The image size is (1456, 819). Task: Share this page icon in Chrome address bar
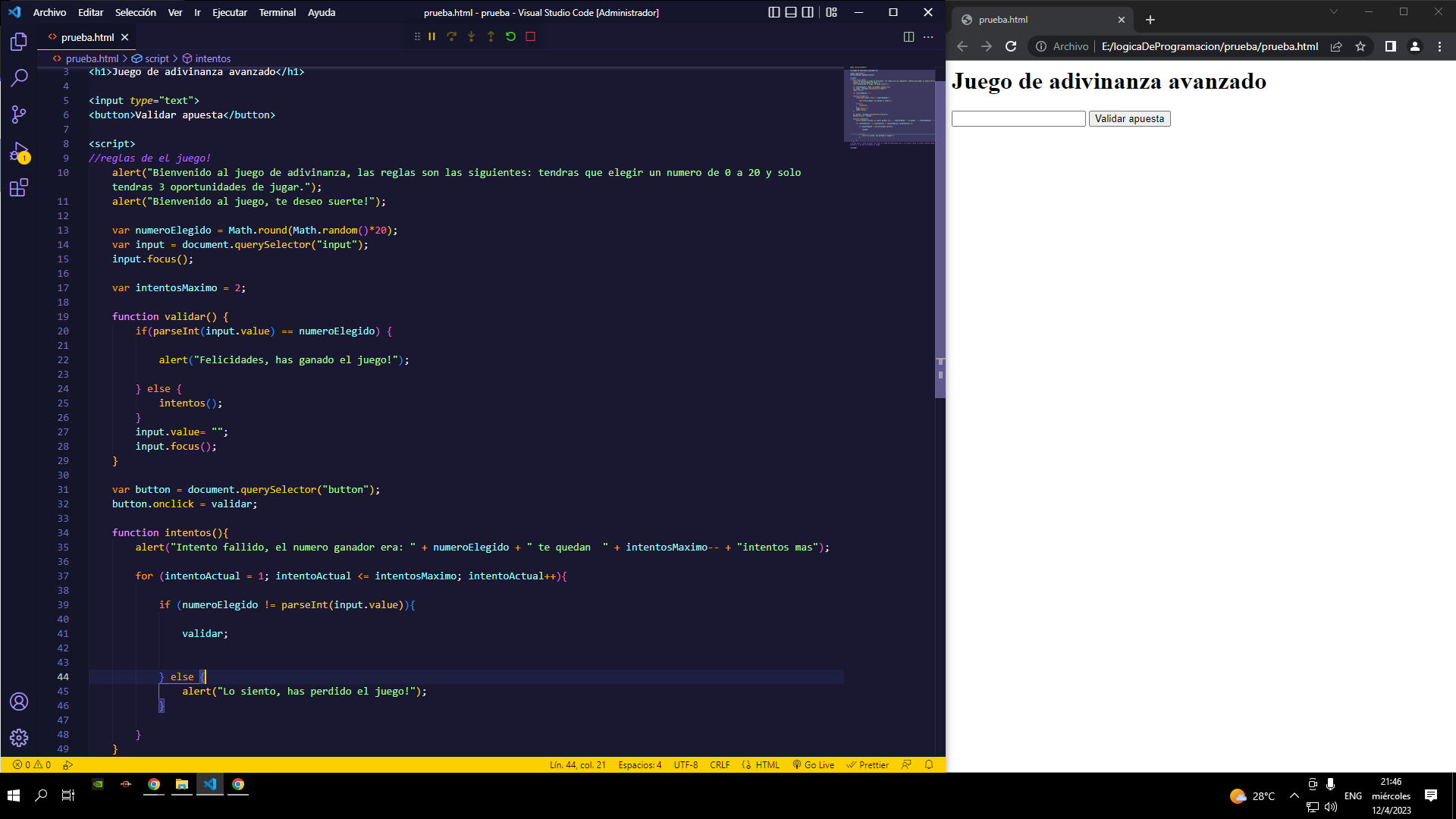coord(1336,46)
